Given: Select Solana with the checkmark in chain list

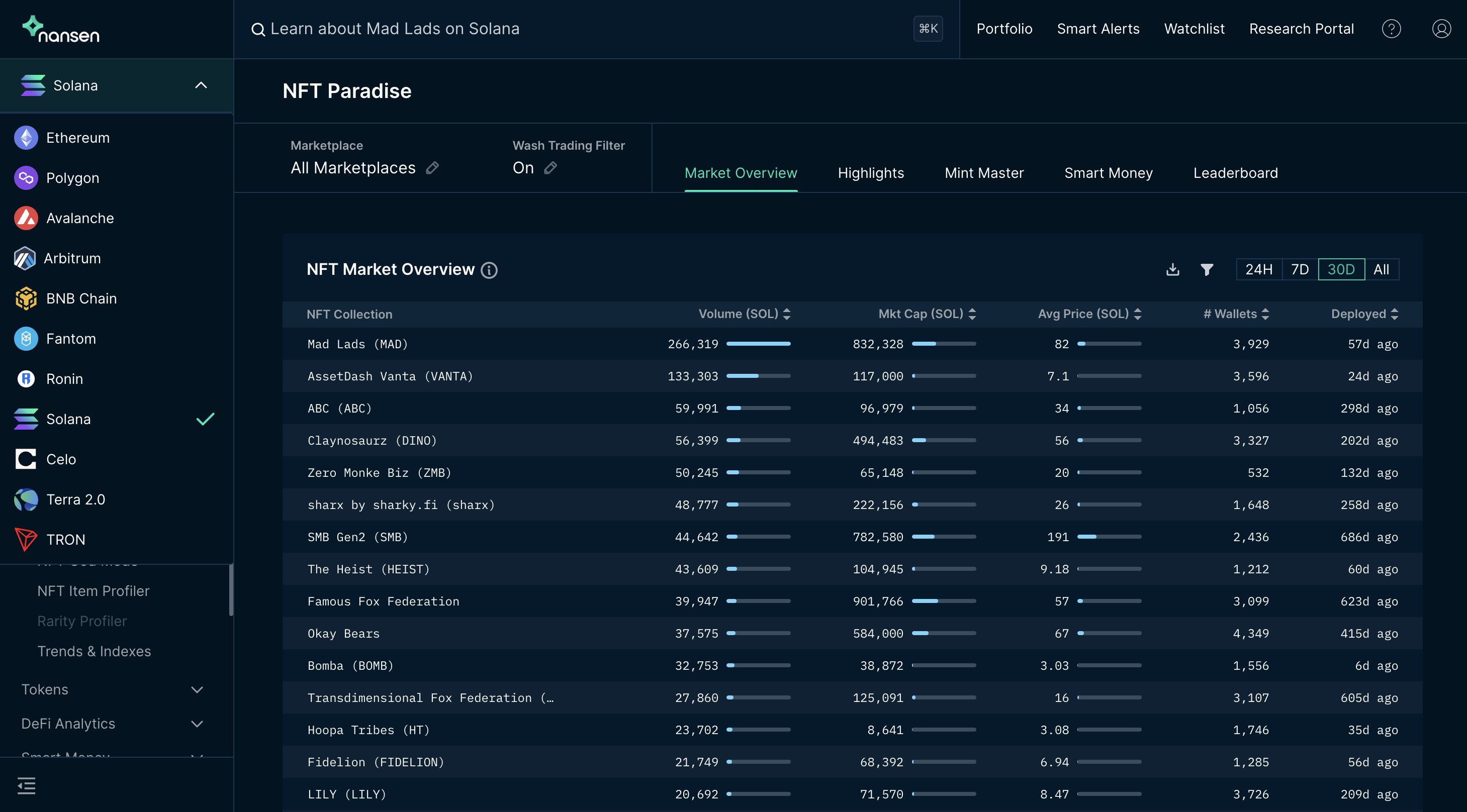Looking at the screenshot, I should pos(116,420).
